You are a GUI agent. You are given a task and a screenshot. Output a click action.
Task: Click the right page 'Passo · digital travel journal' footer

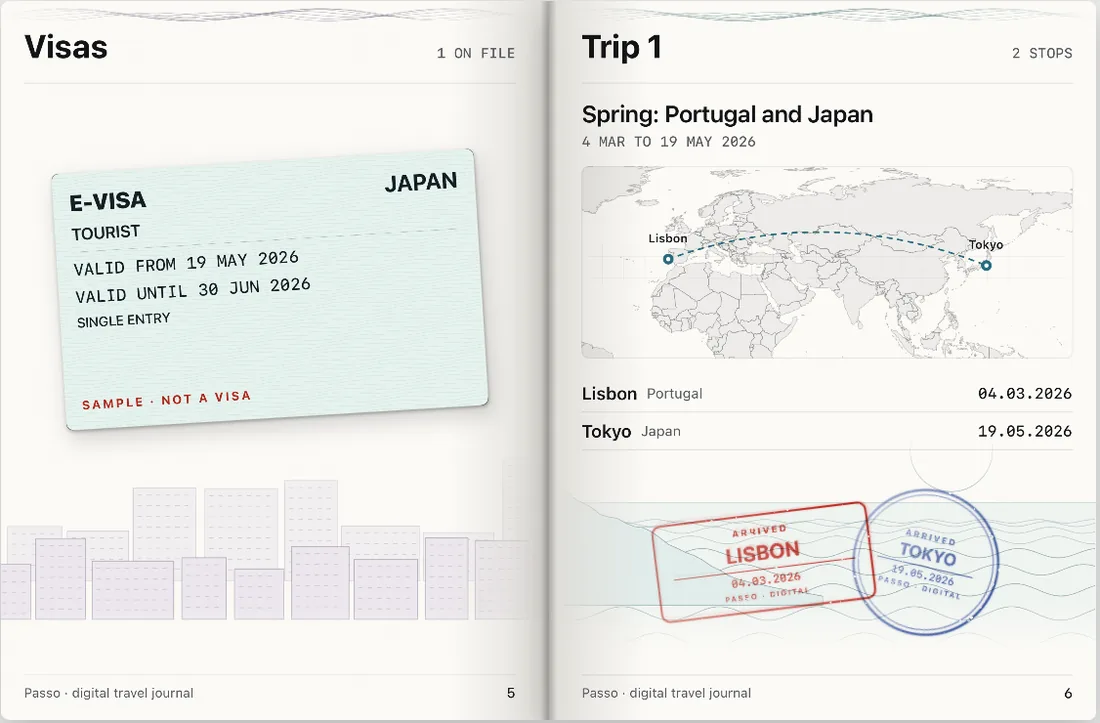[x=666, y=693]
